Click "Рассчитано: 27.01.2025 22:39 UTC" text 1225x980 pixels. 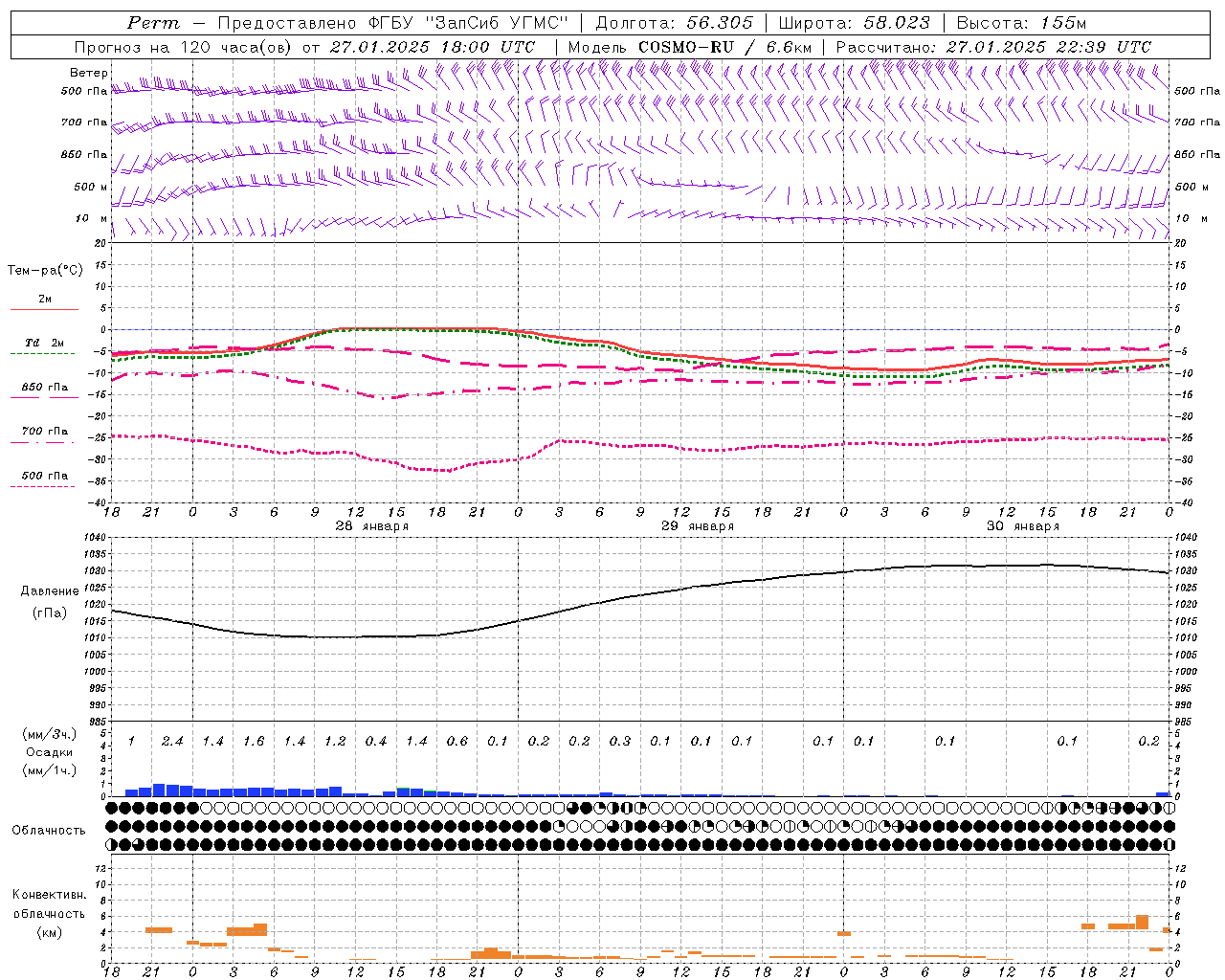[993, 47]
